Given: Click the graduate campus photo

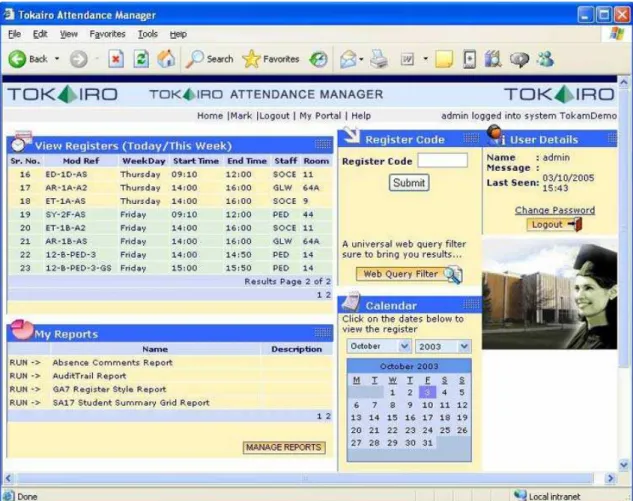Looking at the screenshot, I should [x=550, y=295].
